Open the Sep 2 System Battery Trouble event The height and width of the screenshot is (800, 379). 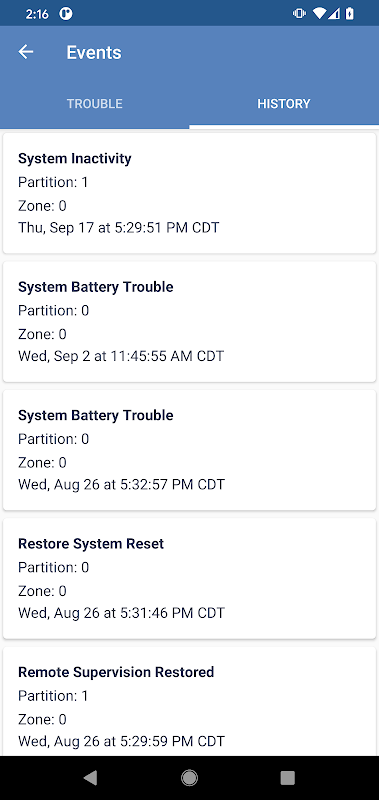pos(189,321)
